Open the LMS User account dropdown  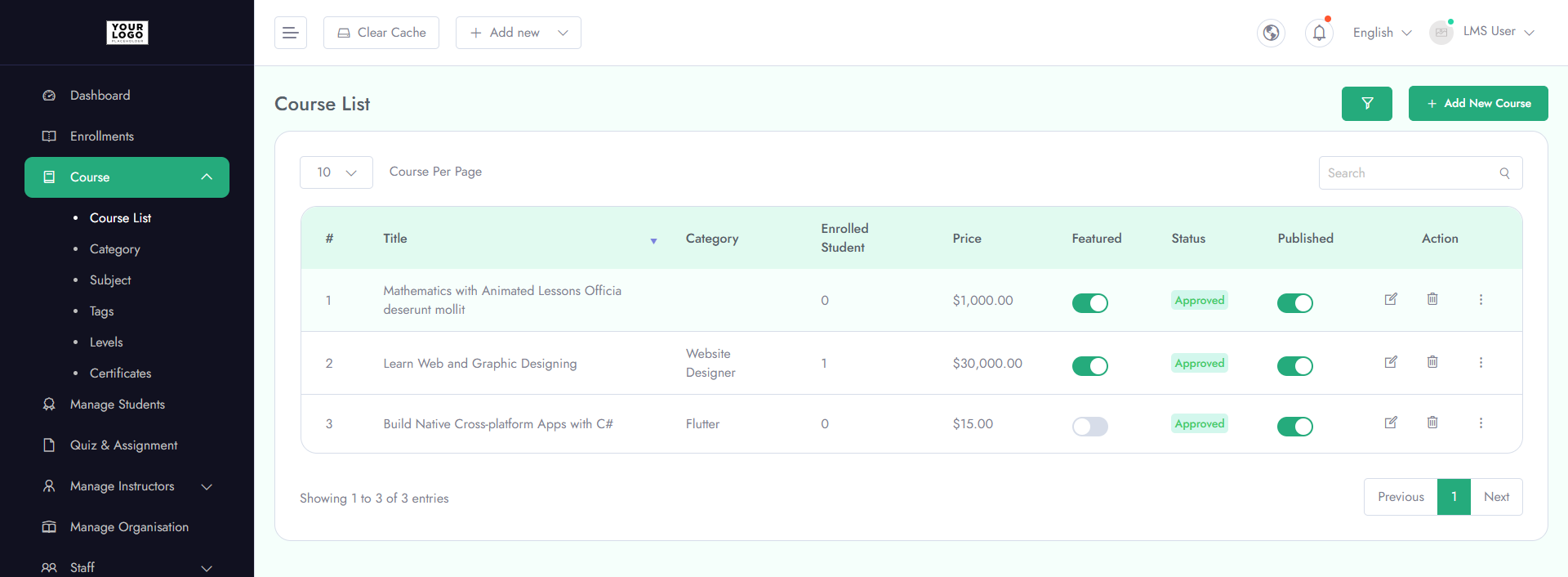[1499, 32]
